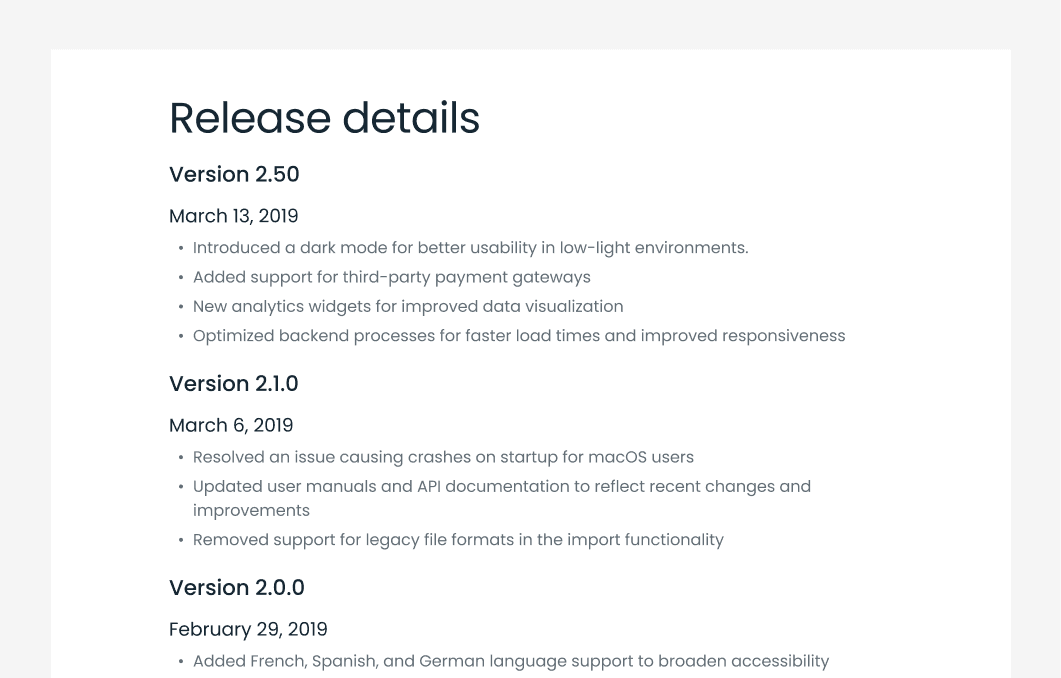Click the macOS startup crashes bullet
1061x678 pixels.
click(443, 457)
